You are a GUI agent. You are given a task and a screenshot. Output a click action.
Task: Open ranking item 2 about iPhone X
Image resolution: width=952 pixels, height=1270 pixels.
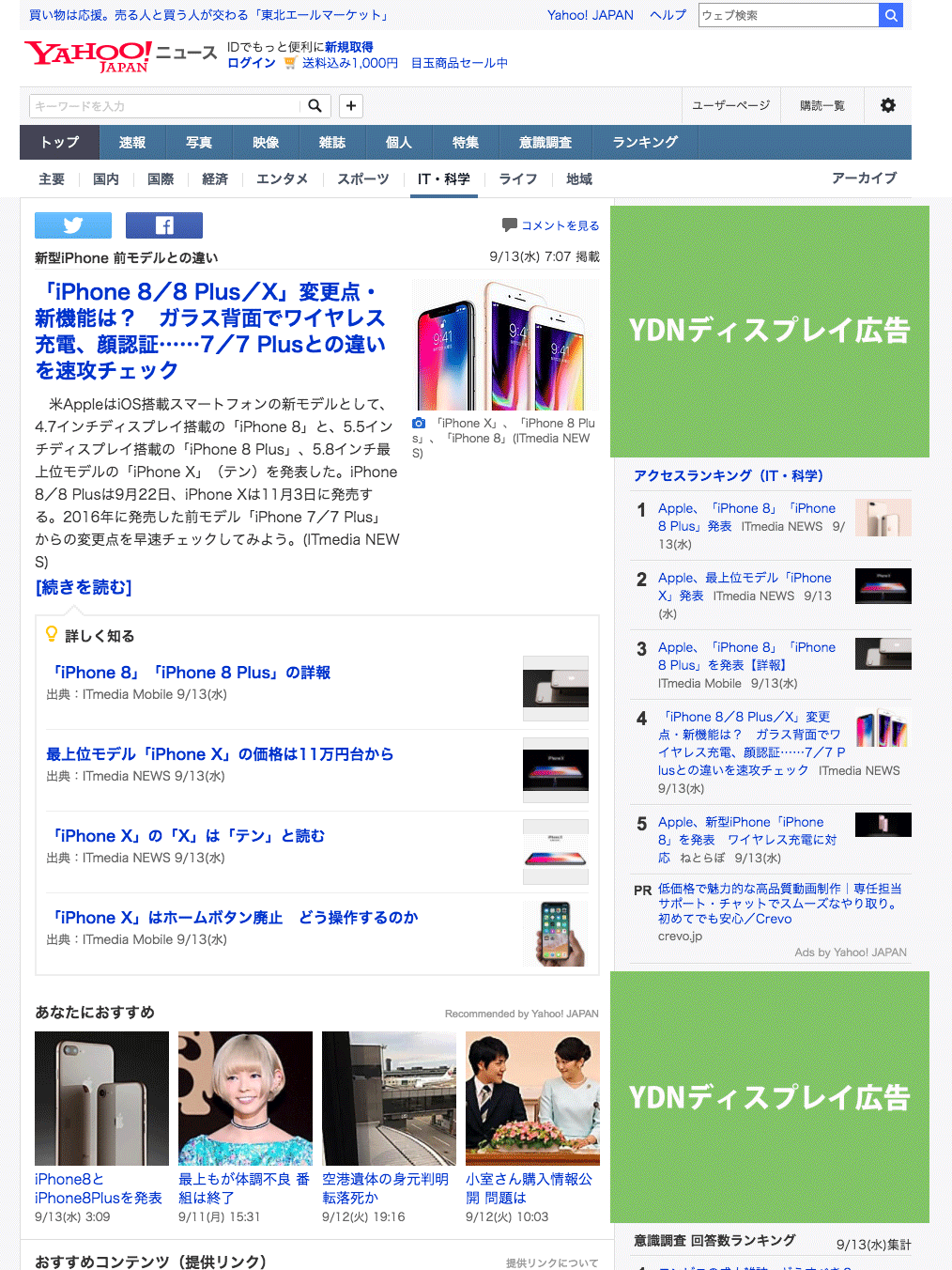[745, 587]
